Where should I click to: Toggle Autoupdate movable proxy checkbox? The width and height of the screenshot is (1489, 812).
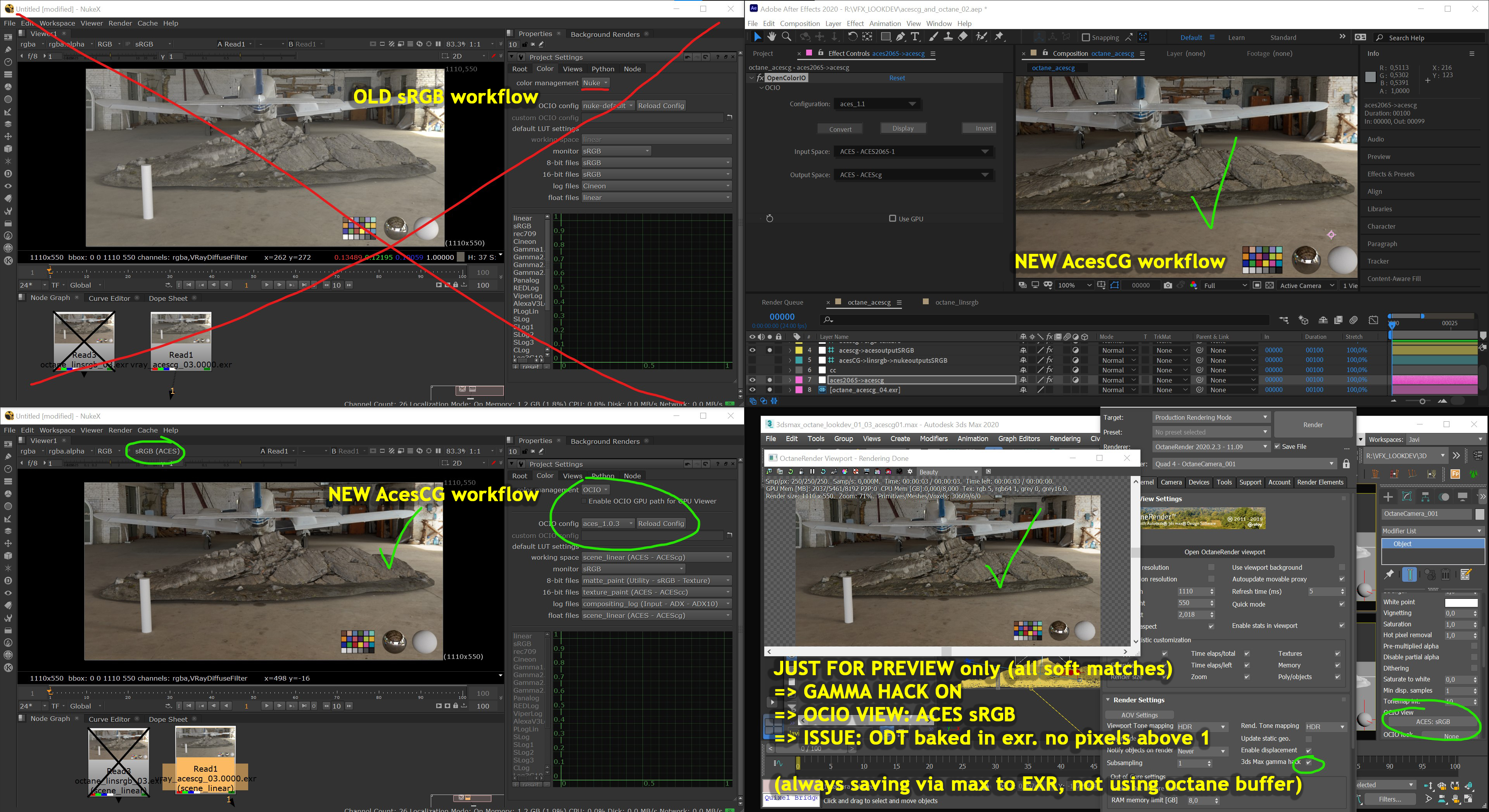[x=1342, y=579]
